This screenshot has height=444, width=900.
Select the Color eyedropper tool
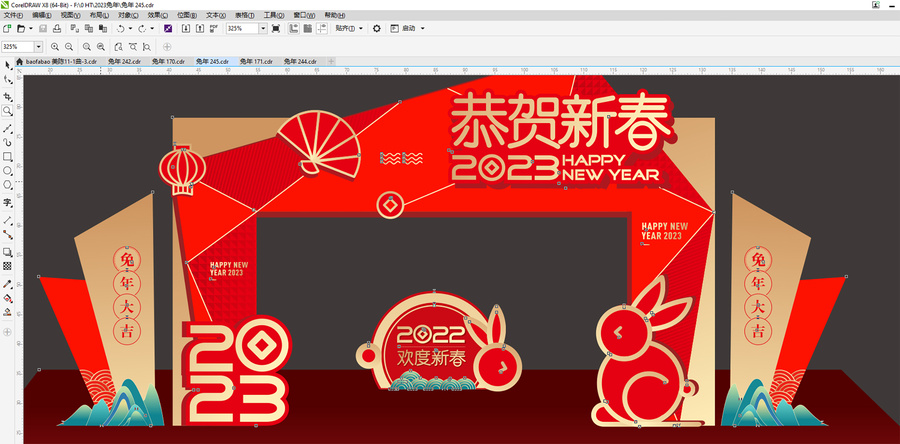click(7, 284)
